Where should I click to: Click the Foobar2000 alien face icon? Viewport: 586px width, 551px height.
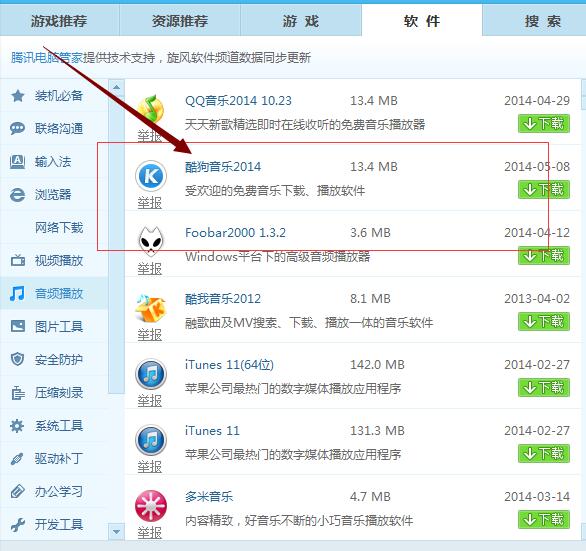coord(151,241)
